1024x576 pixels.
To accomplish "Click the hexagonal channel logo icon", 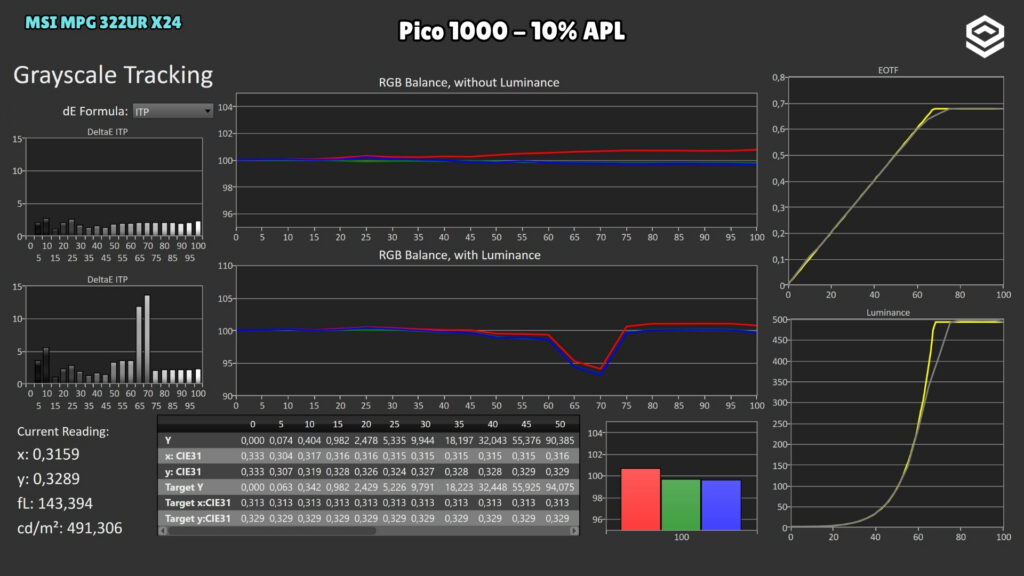I will (x=985, y=36).
